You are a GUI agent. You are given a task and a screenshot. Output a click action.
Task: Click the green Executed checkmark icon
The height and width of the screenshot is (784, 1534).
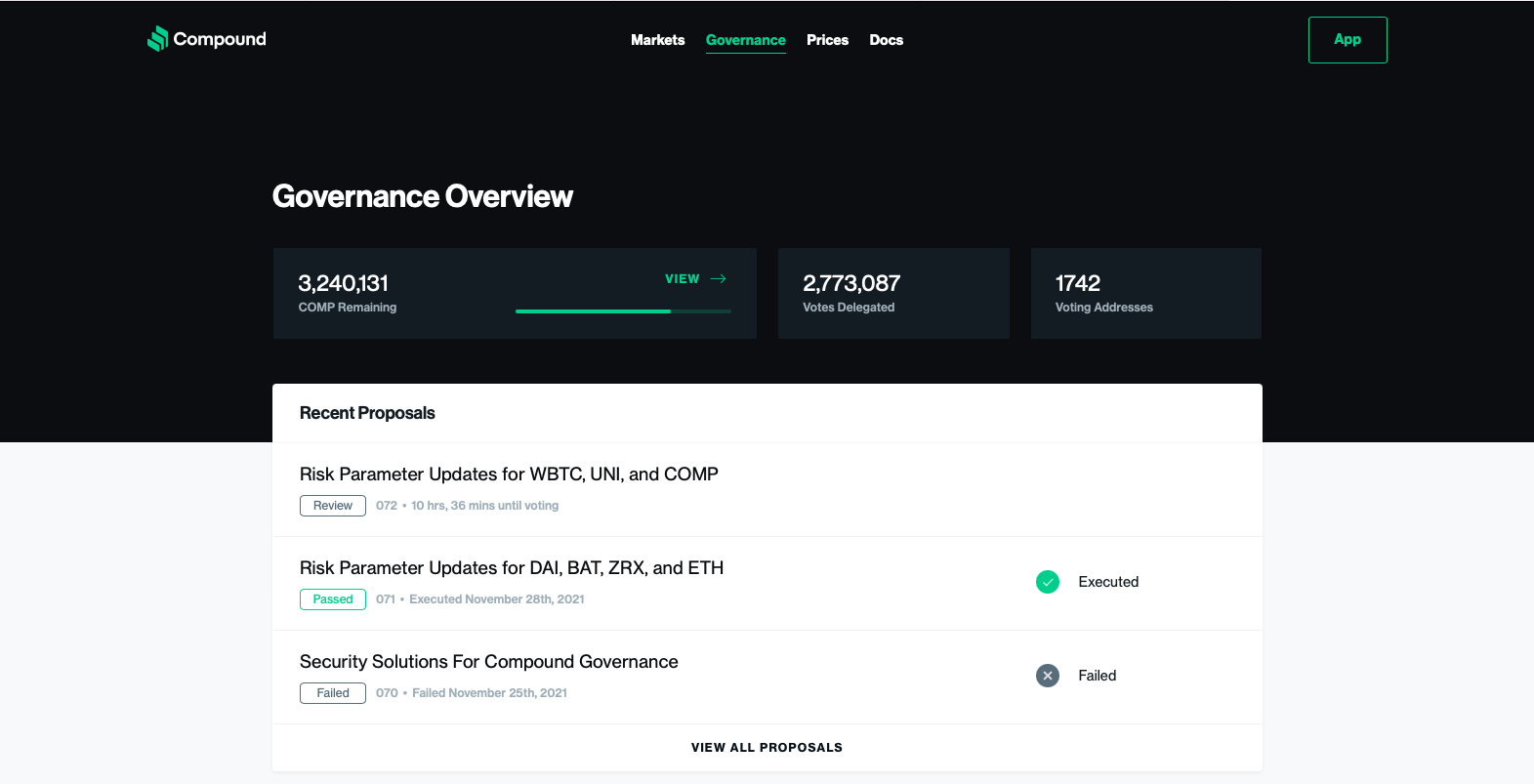[x=1048, y=582]
